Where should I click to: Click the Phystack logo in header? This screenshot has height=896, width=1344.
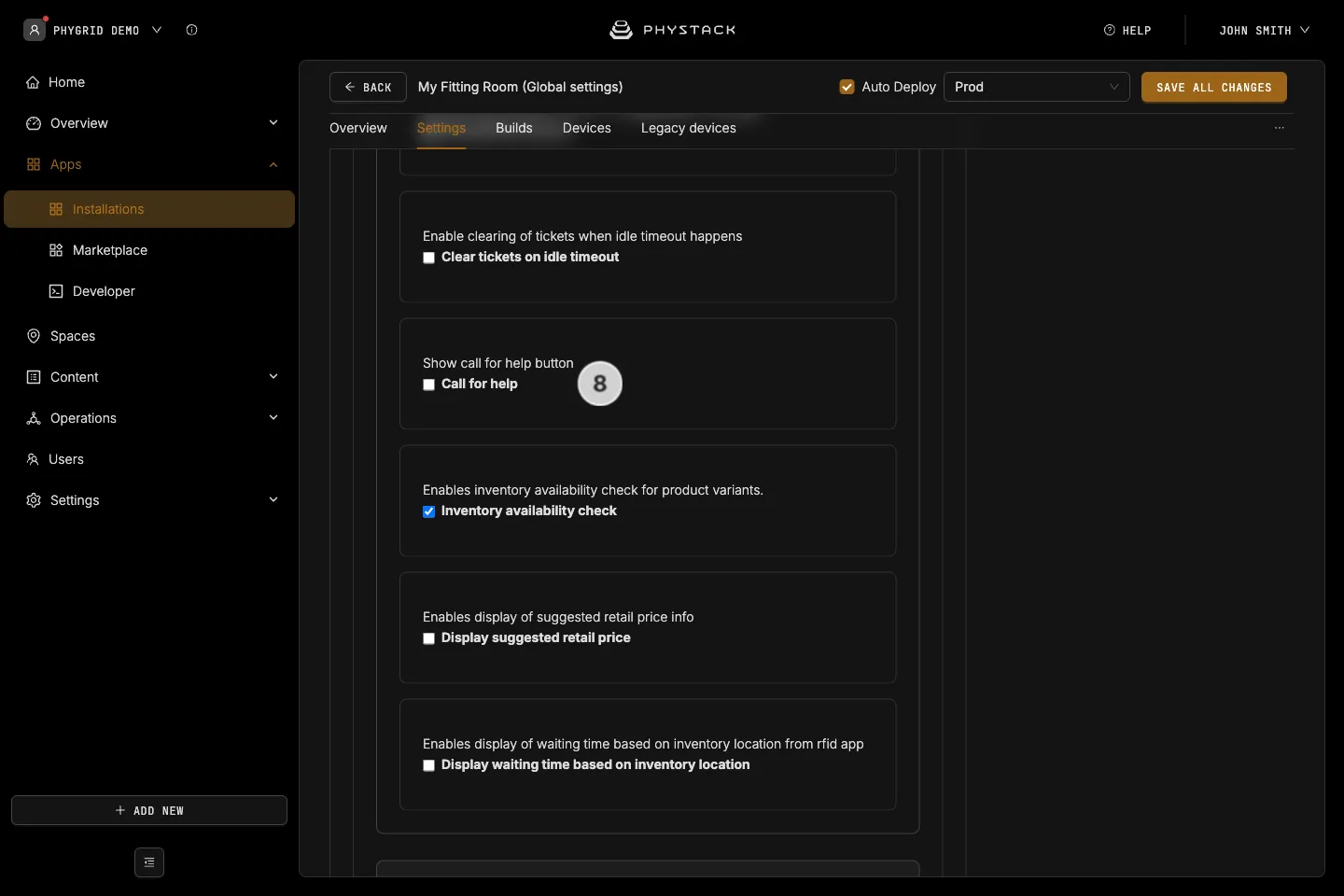click(672, 30)
